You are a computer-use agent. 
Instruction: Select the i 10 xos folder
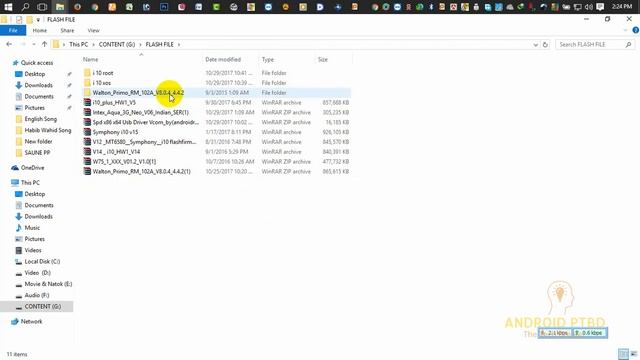pyautogui.click(x=102, y=83)
